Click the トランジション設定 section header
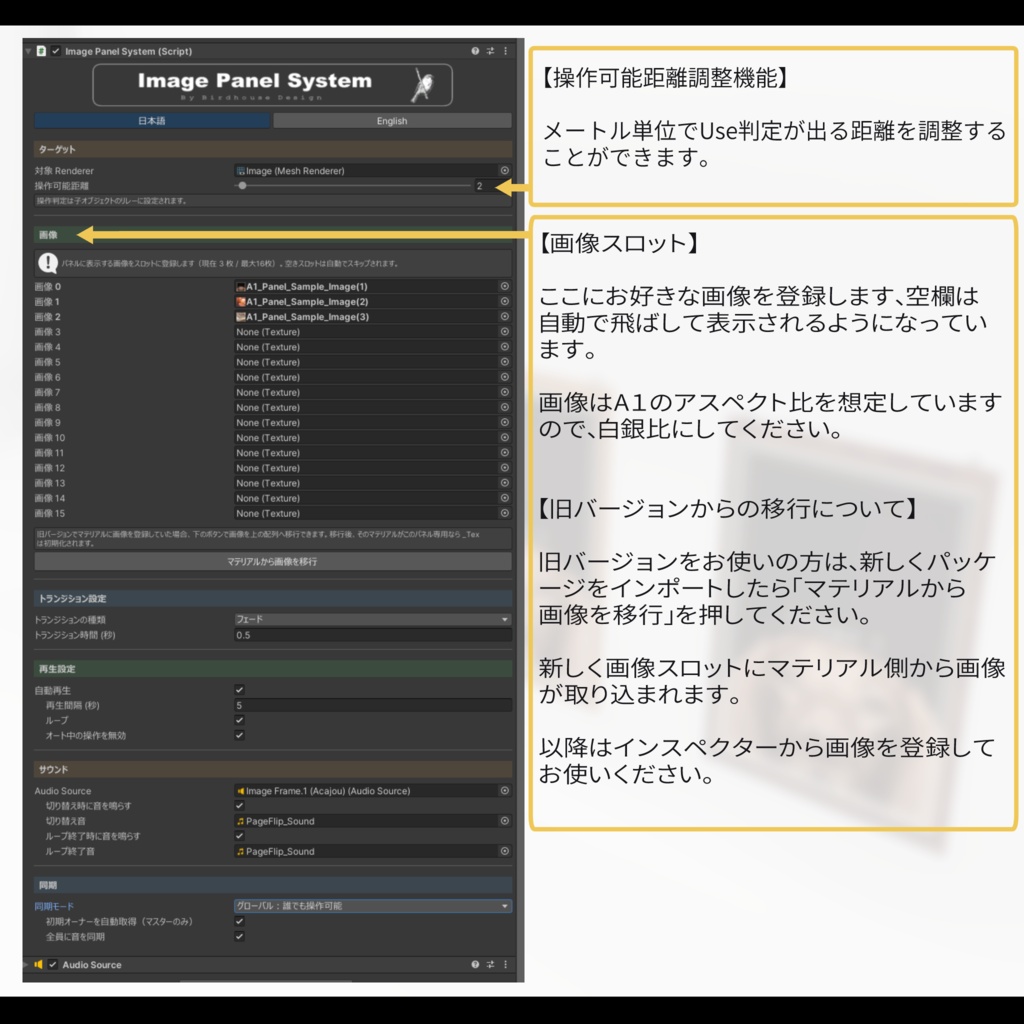This screenshot has width=1024, height=1024. tap(273, 598)
